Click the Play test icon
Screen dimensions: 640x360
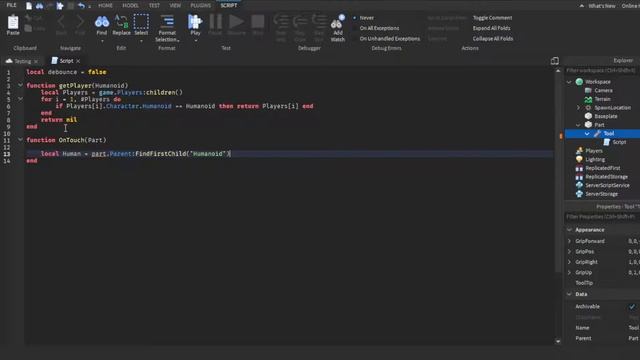[195, 22]
